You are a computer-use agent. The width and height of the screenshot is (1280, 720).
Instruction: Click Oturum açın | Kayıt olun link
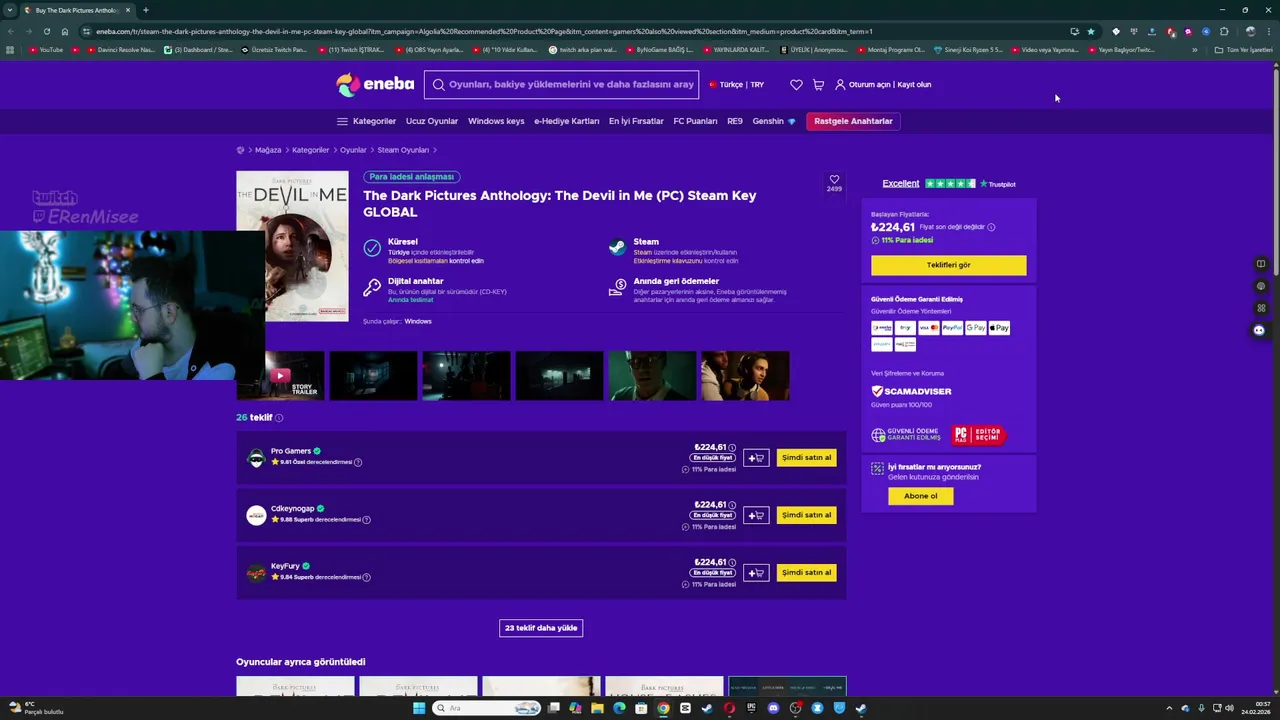click(883, 85)
